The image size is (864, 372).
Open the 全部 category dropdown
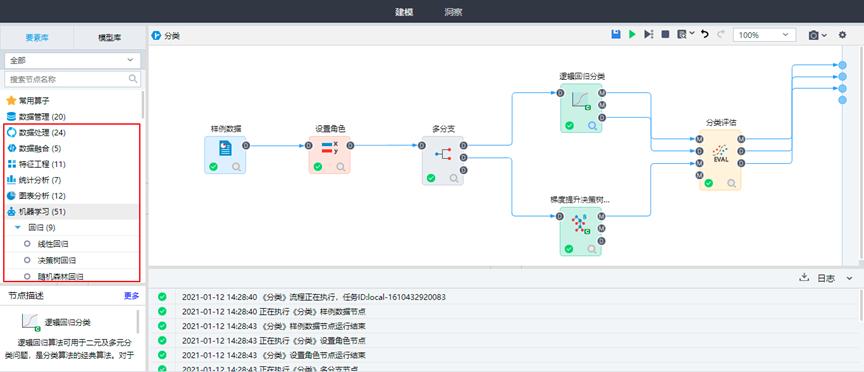(72, 60)
